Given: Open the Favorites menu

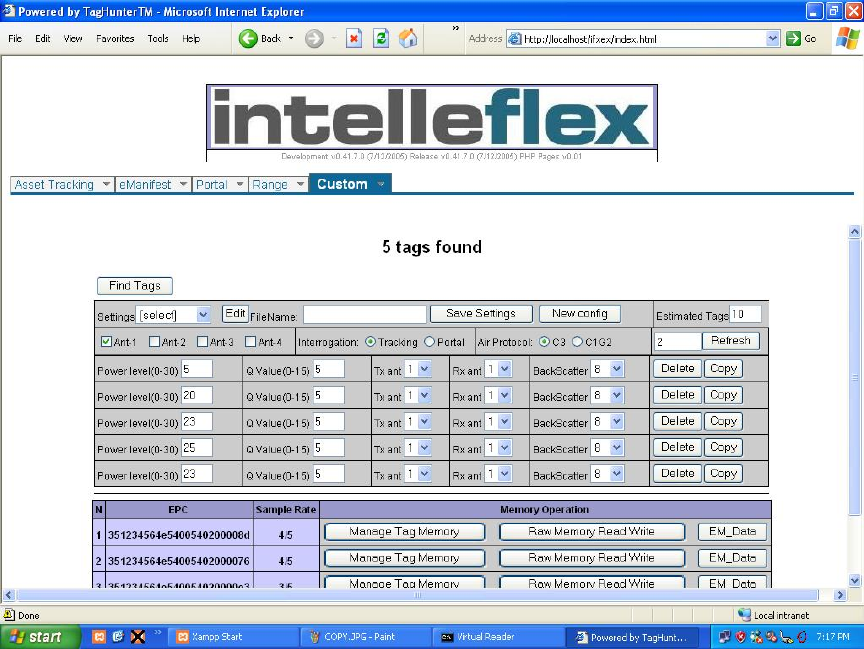Looking at the screenshot, I should [x=115, y=39].
